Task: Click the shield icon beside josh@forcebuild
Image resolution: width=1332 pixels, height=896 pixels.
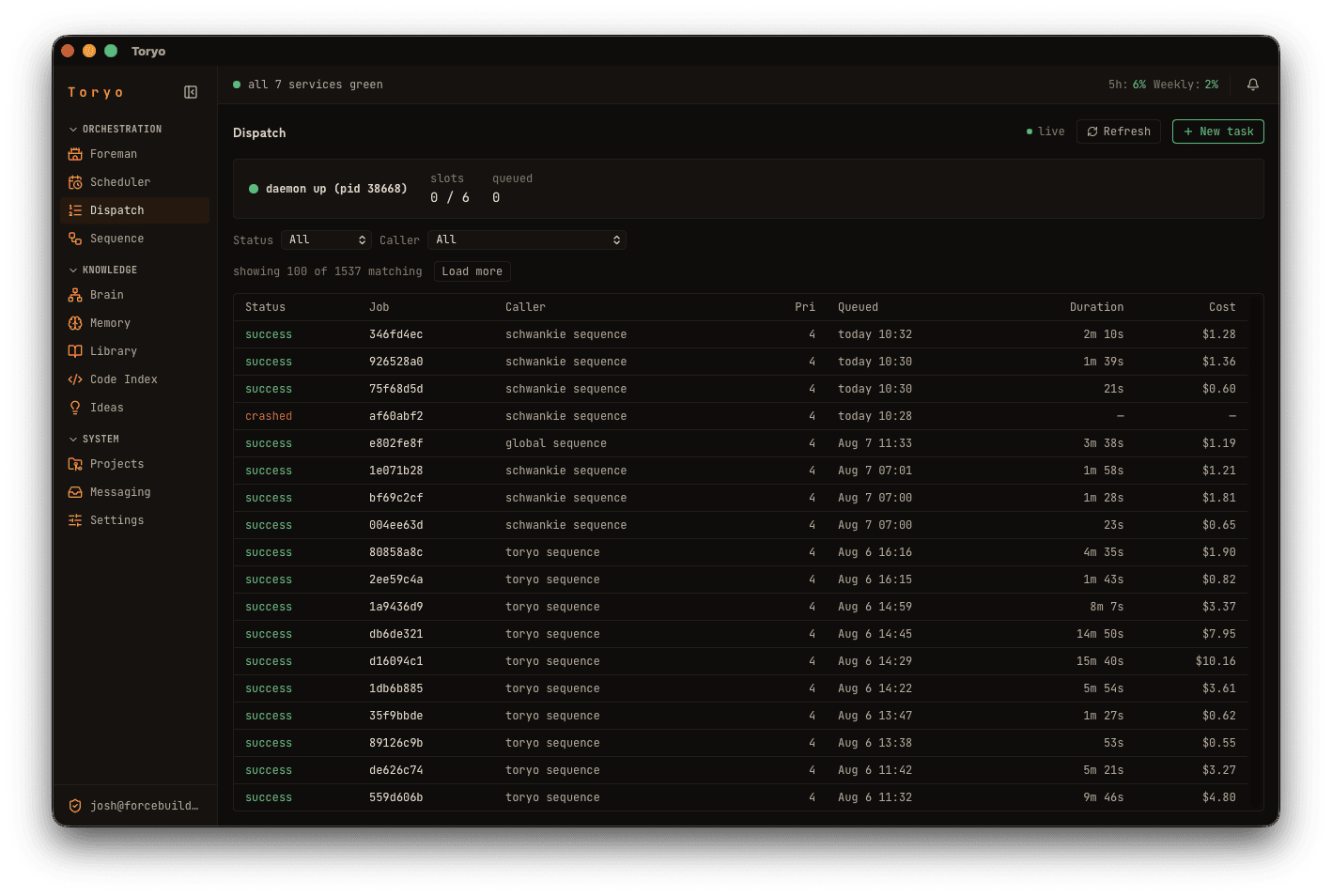Action: click(75, 806)
